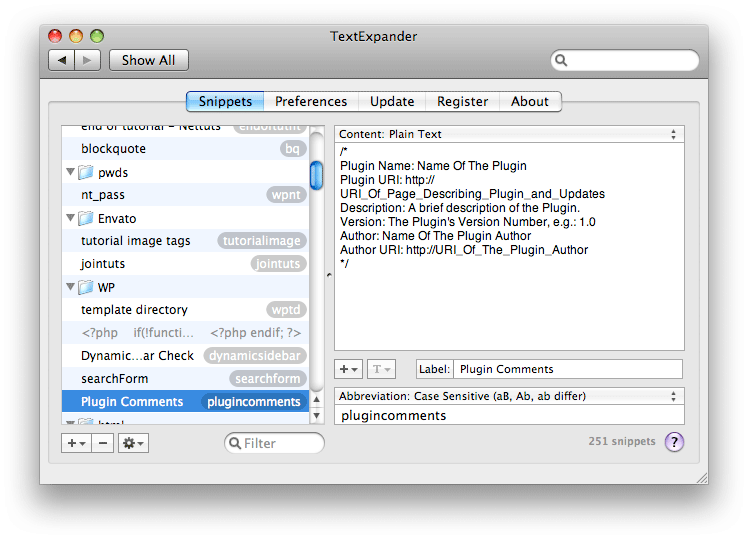
Task: Select the WP folder icon
Action: tap(86, 287)
